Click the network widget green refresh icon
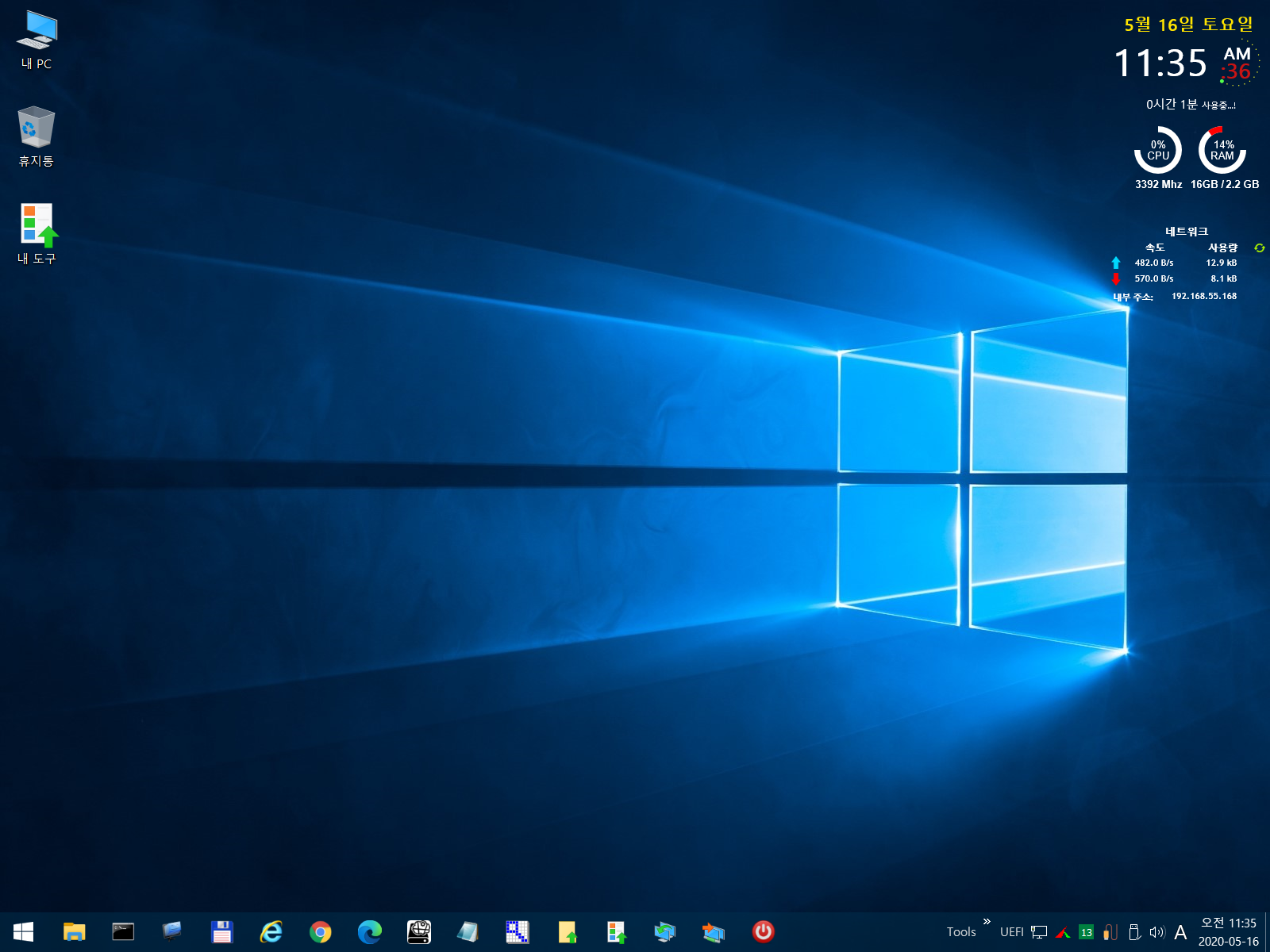This screenshot has width=1270, height=952. (x=1259, y=248)
